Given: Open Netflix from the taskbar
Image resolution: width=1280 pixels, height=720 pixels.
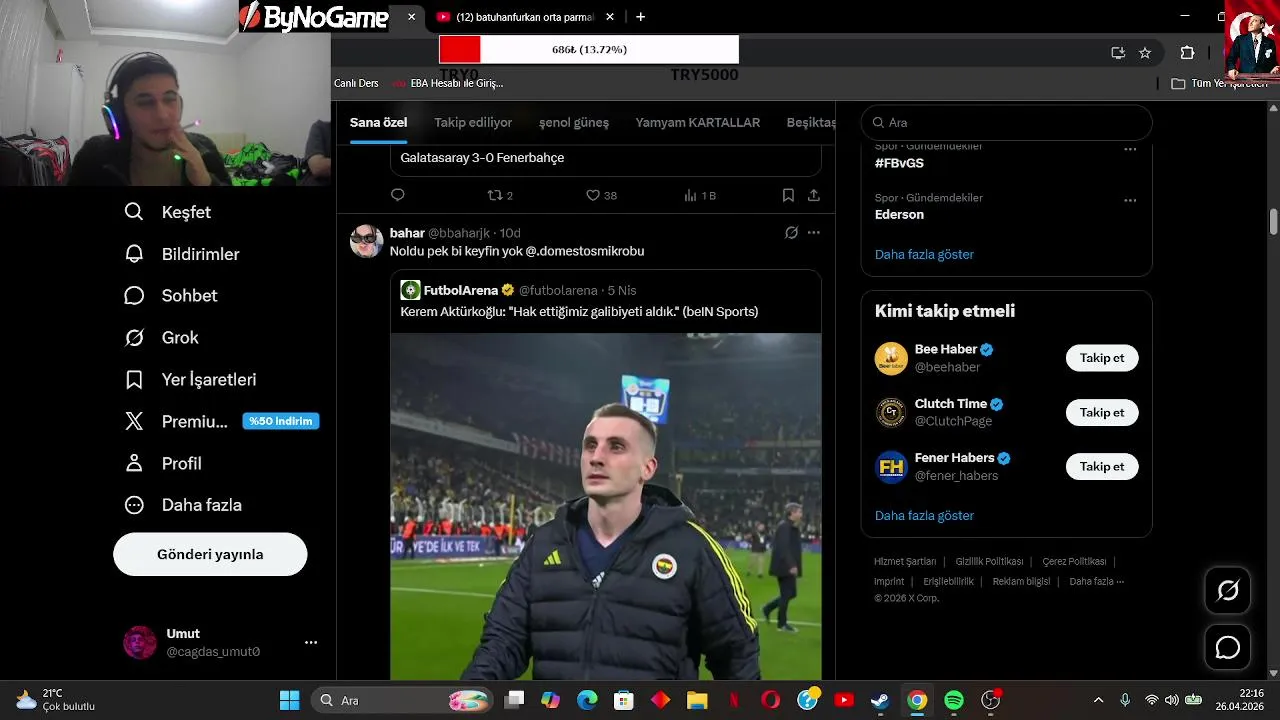Looking at the screenshot, I should click(x=734, y=700).
